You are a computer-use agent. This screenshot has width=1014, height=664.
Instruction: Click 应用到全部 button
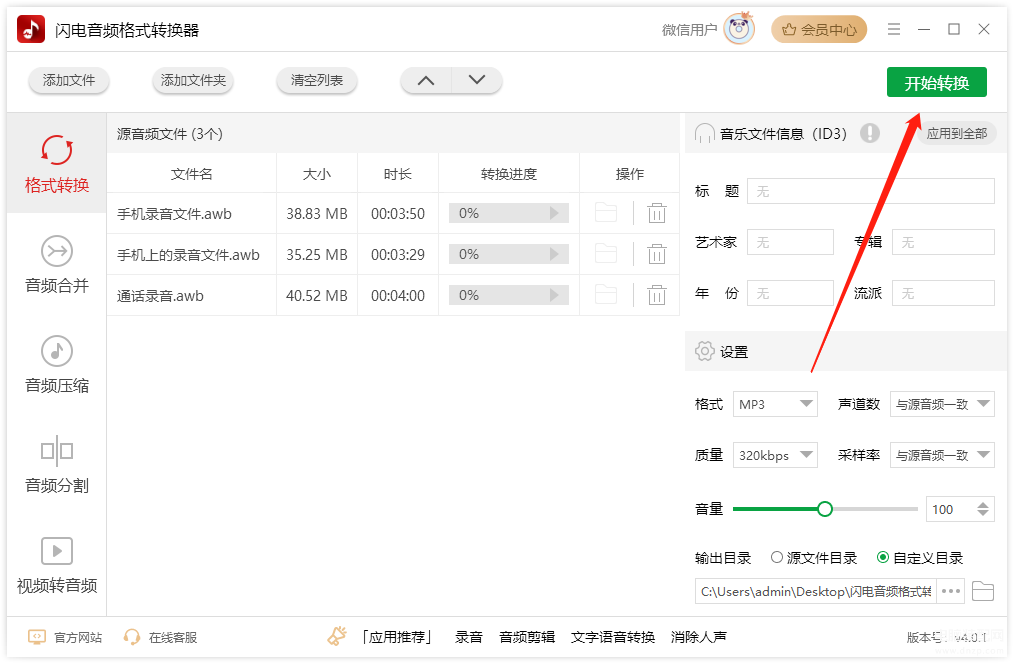click(956, 133)
